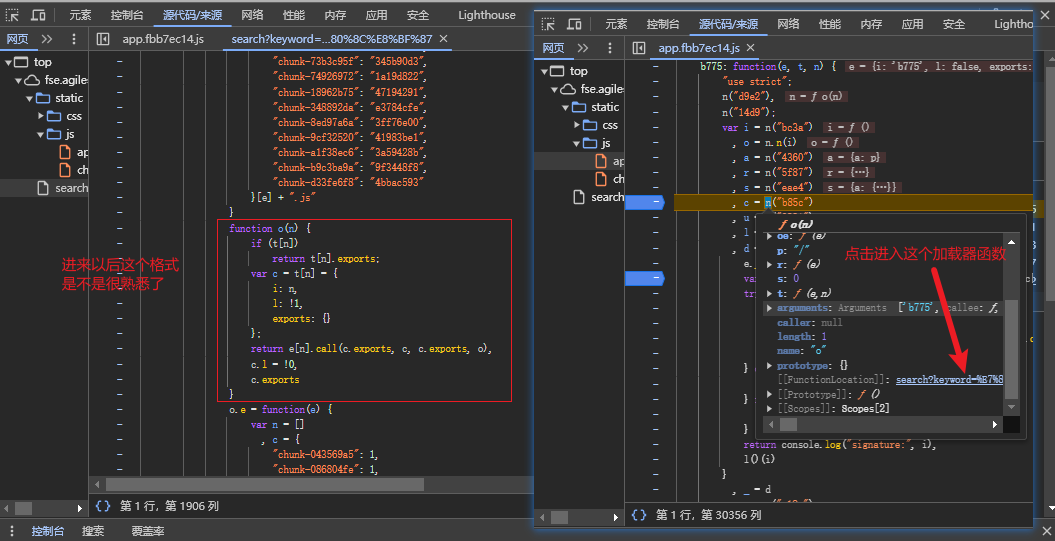Select 网页 navigator tab in right window
Image resolution: width=1055 pixels, height=541 pixels.
(x=553, y=48)
